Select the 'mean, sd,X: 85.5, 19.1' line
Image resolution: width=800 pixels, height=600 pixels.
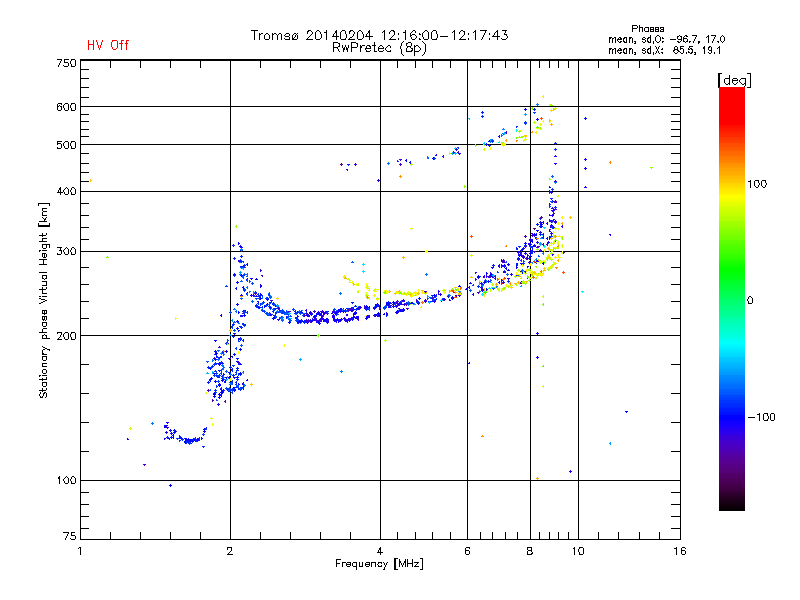(664, 51)
